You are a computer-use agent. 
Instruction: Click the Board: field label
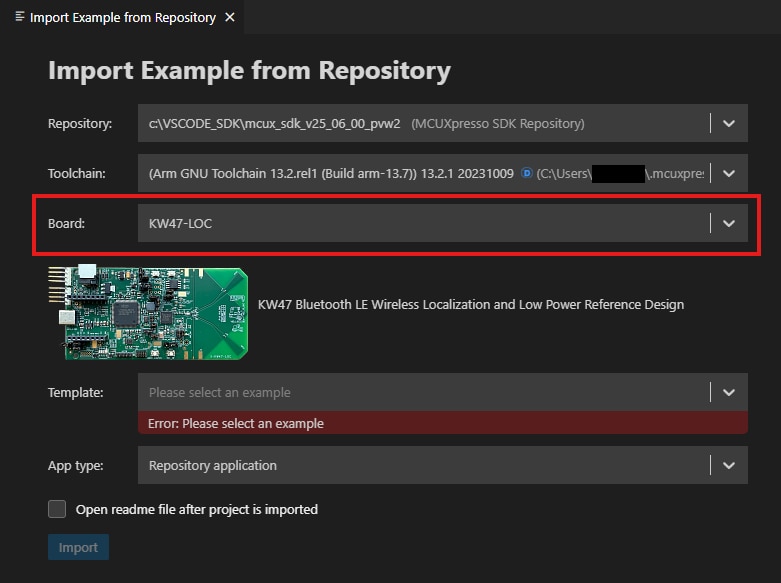(66, 223)
